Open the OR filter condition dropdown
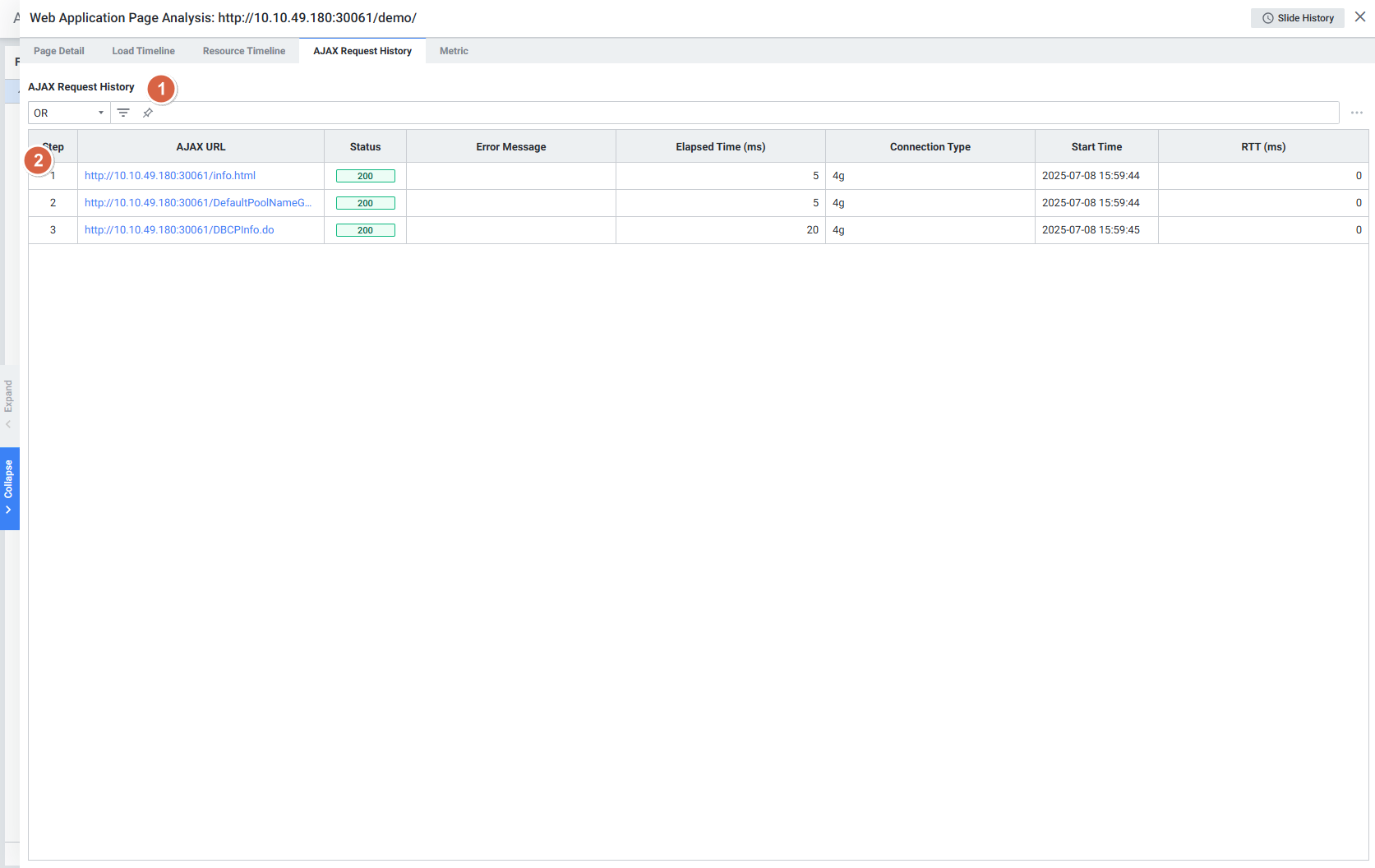Viewport: 1375px width, 868px height. pyautogui.click(x=69, y=113)
